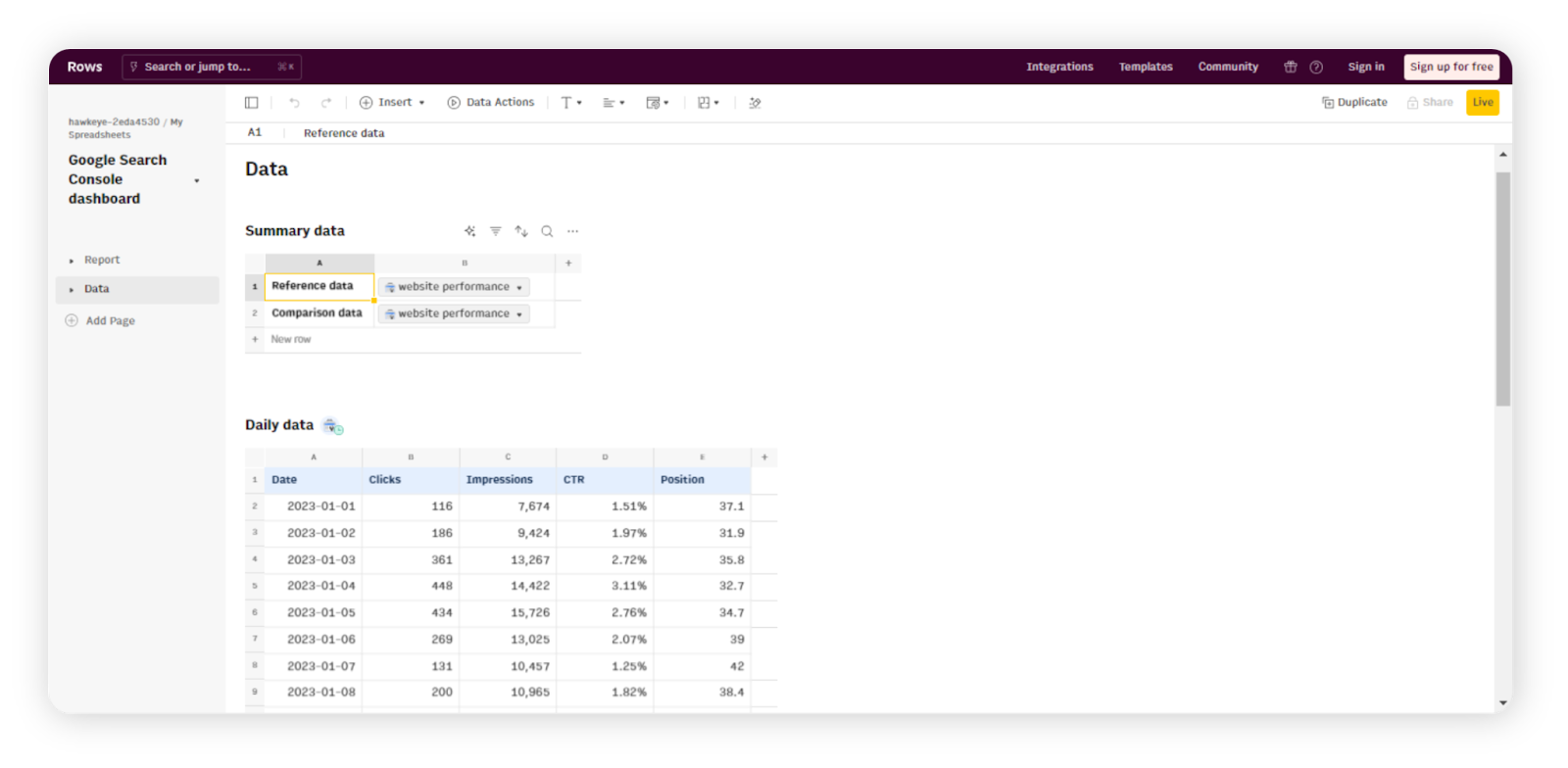Click the formula bar Reference data text
1568x768 pixels.
(344, 133)
